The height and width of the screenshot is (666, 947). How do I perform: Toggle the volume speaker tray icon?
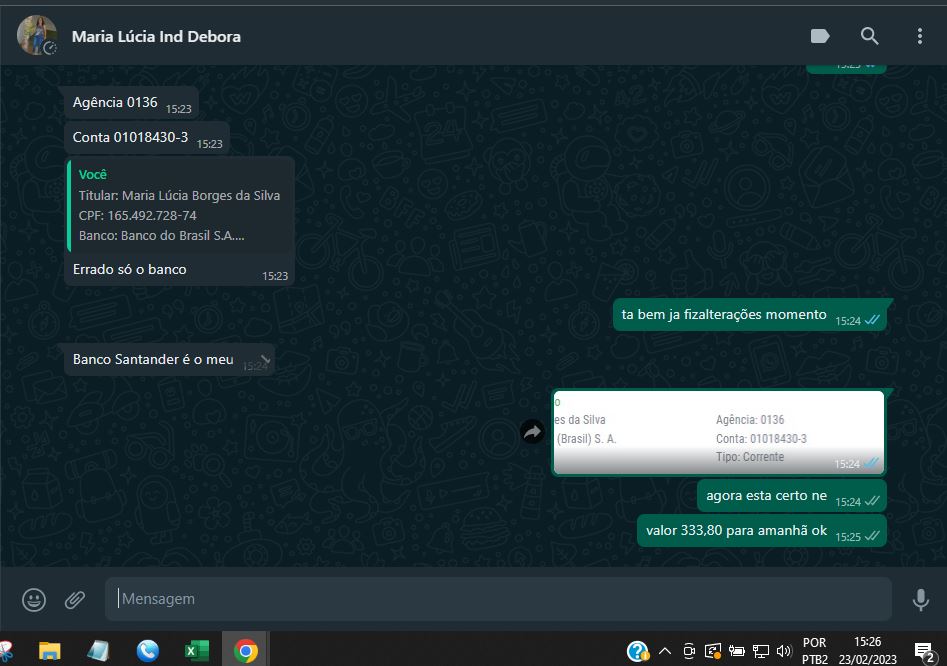pos(783,651)
